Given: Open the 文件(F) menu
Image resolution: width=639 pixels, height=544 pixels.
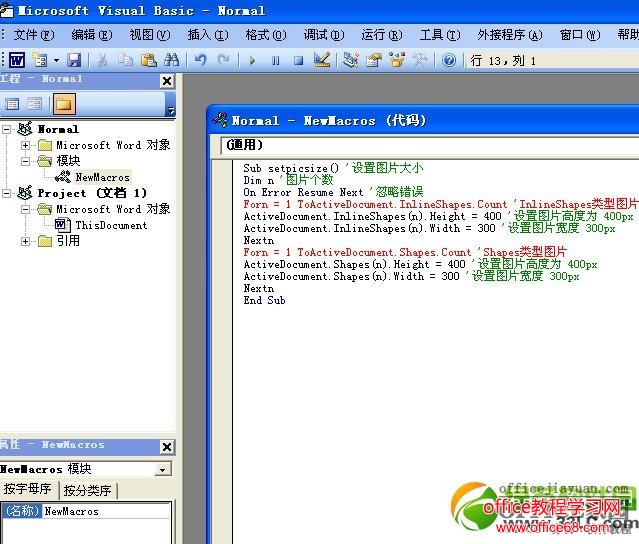Looking at the screenshot, I should tap(33, 35).
